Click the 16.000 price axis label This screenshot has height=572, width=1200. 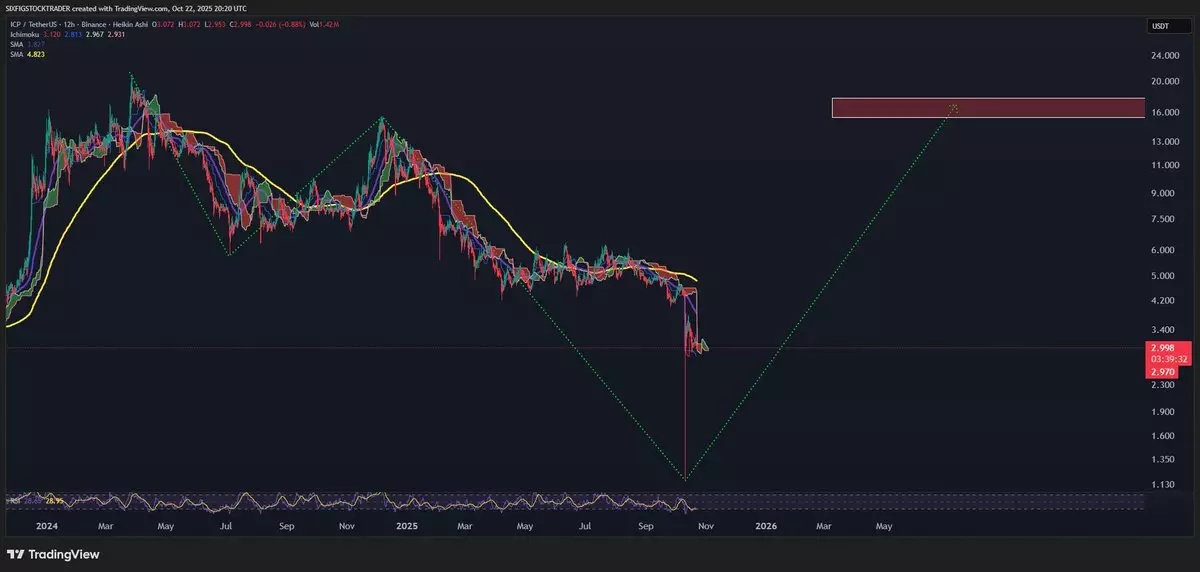1161,113
